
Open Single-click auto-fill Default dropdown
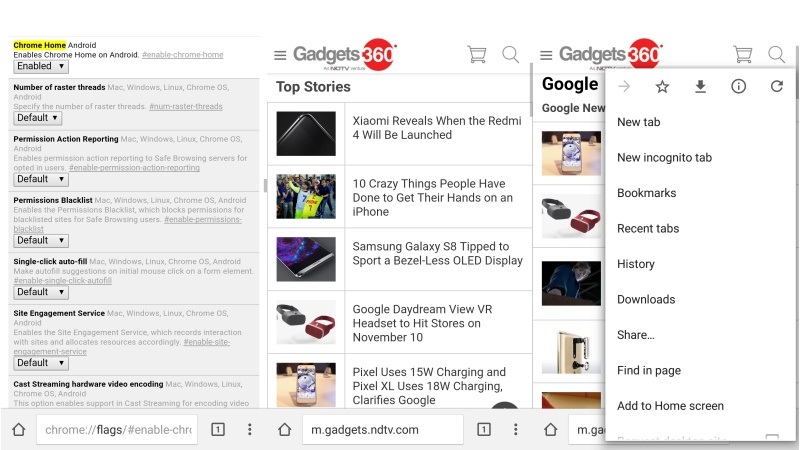[x=41, y=292]
